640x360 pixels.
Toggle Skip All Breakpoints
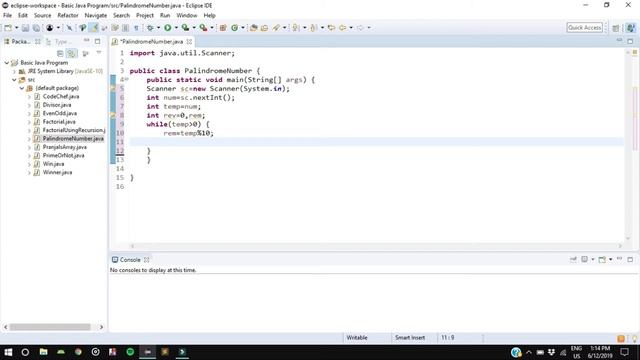pyautogui.click(x=69, y=28)
